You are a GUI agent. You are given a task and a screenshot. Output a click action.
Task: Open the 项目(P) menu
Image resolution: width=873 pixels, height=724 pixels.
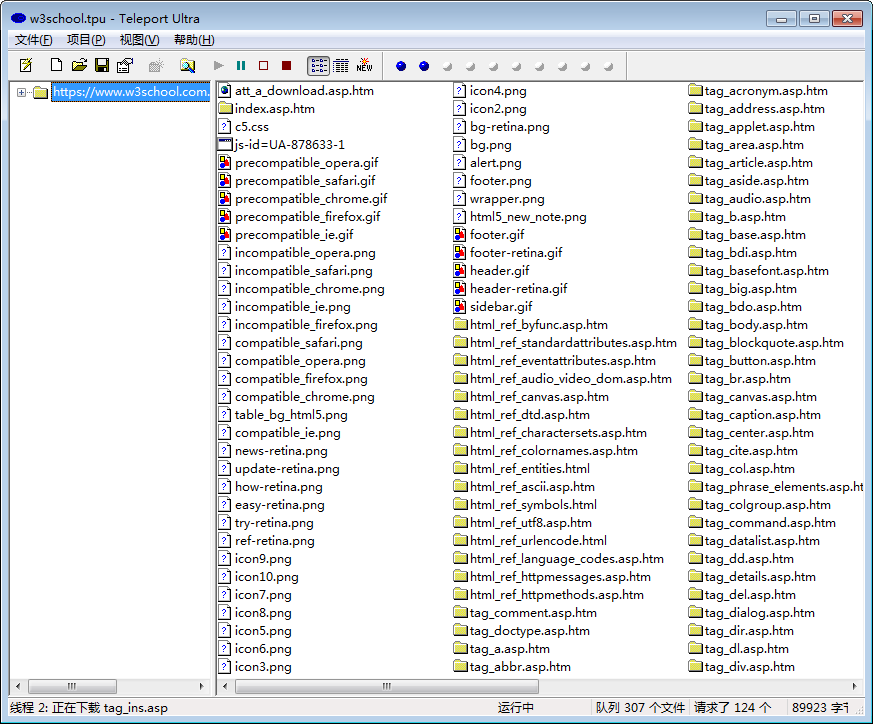[86, 40]
